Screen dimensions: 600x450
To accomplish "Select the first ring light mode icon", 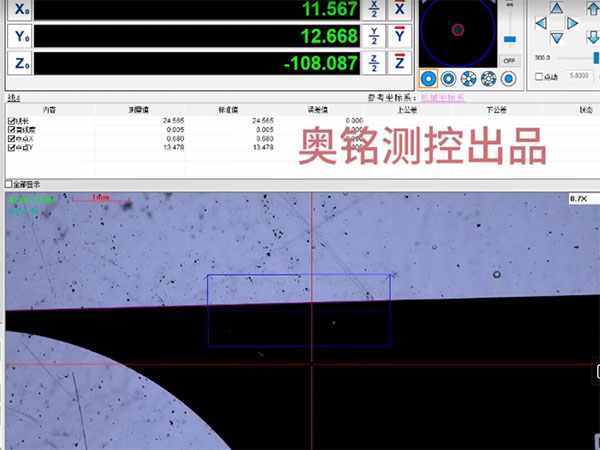I will 427,77.
